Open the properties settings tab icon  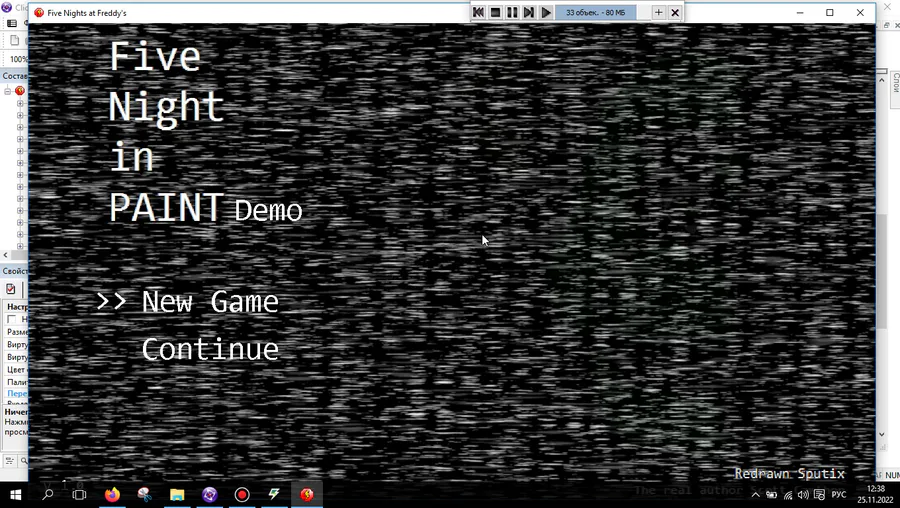click(x=10, y=289)
